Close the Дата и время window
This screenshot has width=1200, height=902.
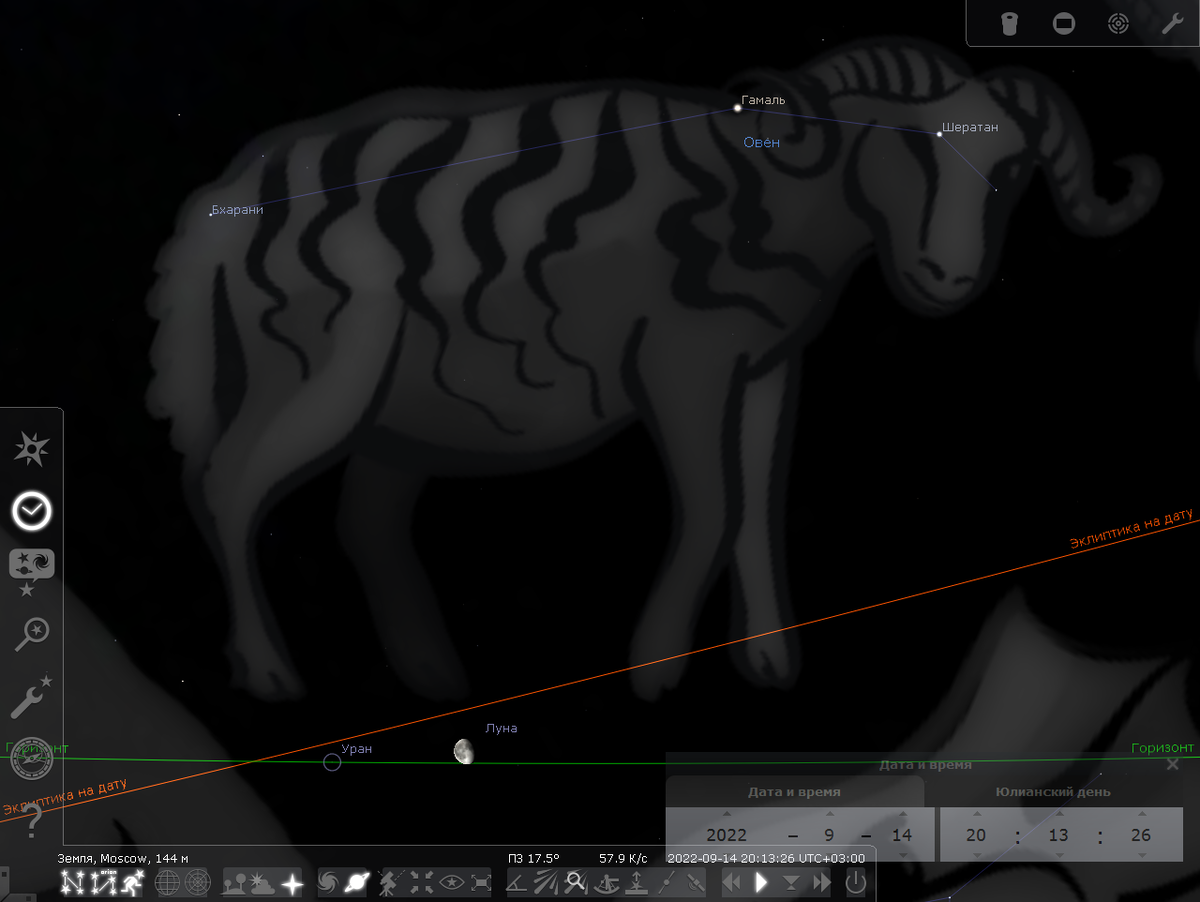click(x=1173, y=764)
